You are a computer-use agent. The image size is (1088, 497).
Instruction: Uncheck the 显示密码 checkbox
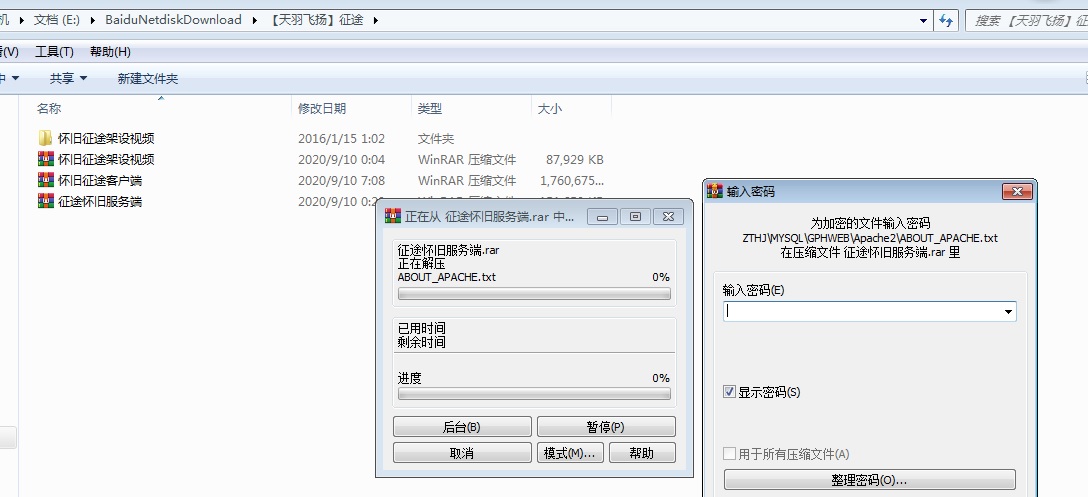pyautogui.click(x=729, y=391)
